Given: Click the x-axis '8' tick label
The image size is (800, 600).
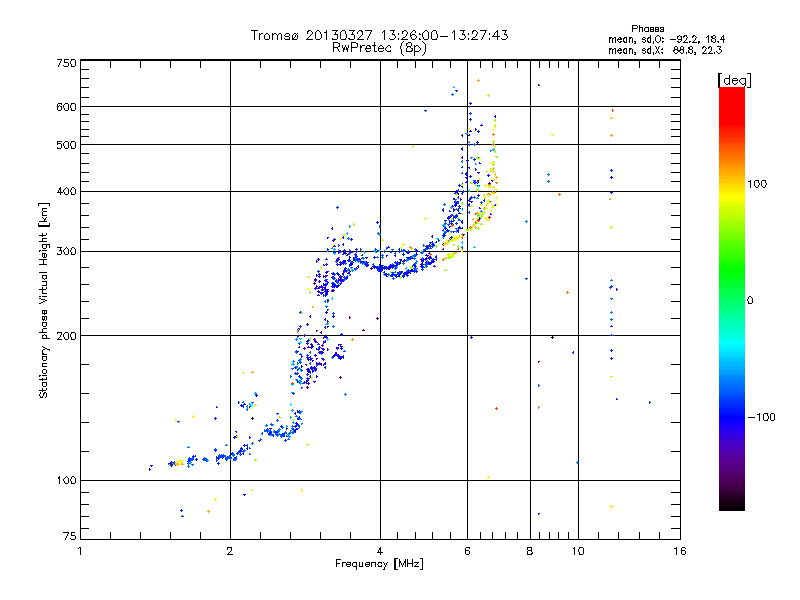Looking at the screenshot, I should 530,551.
